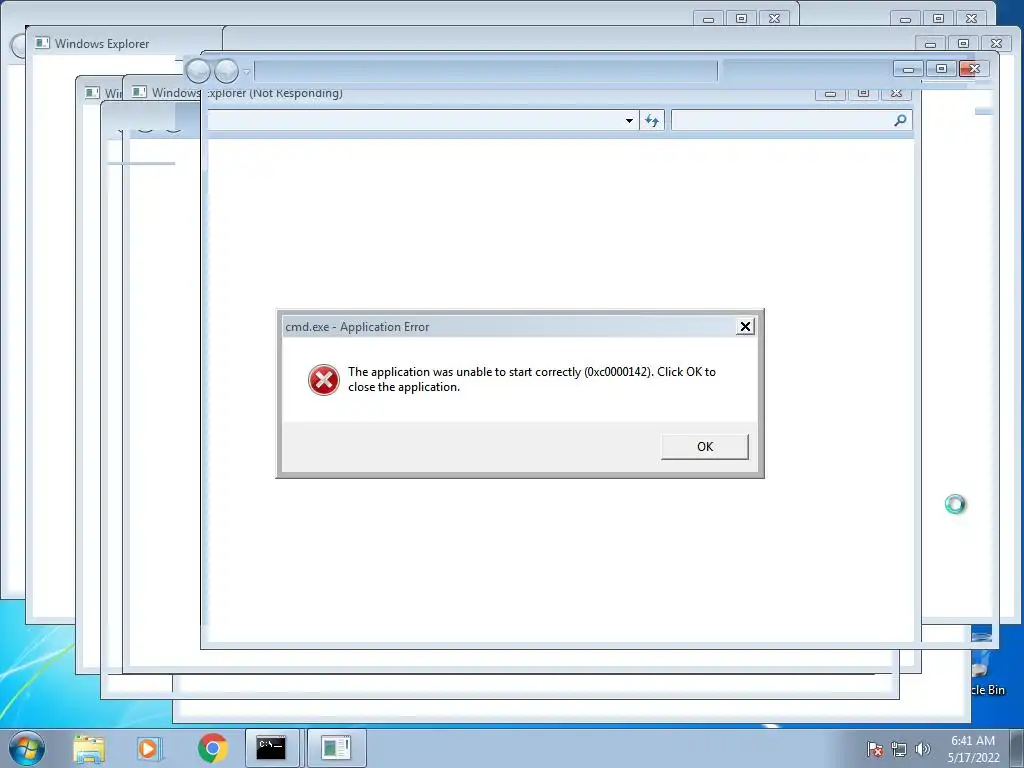Click Back arrow in the frontmost Explorer window
Viewport: 1024px width, 768px height.
pos(199,71)
